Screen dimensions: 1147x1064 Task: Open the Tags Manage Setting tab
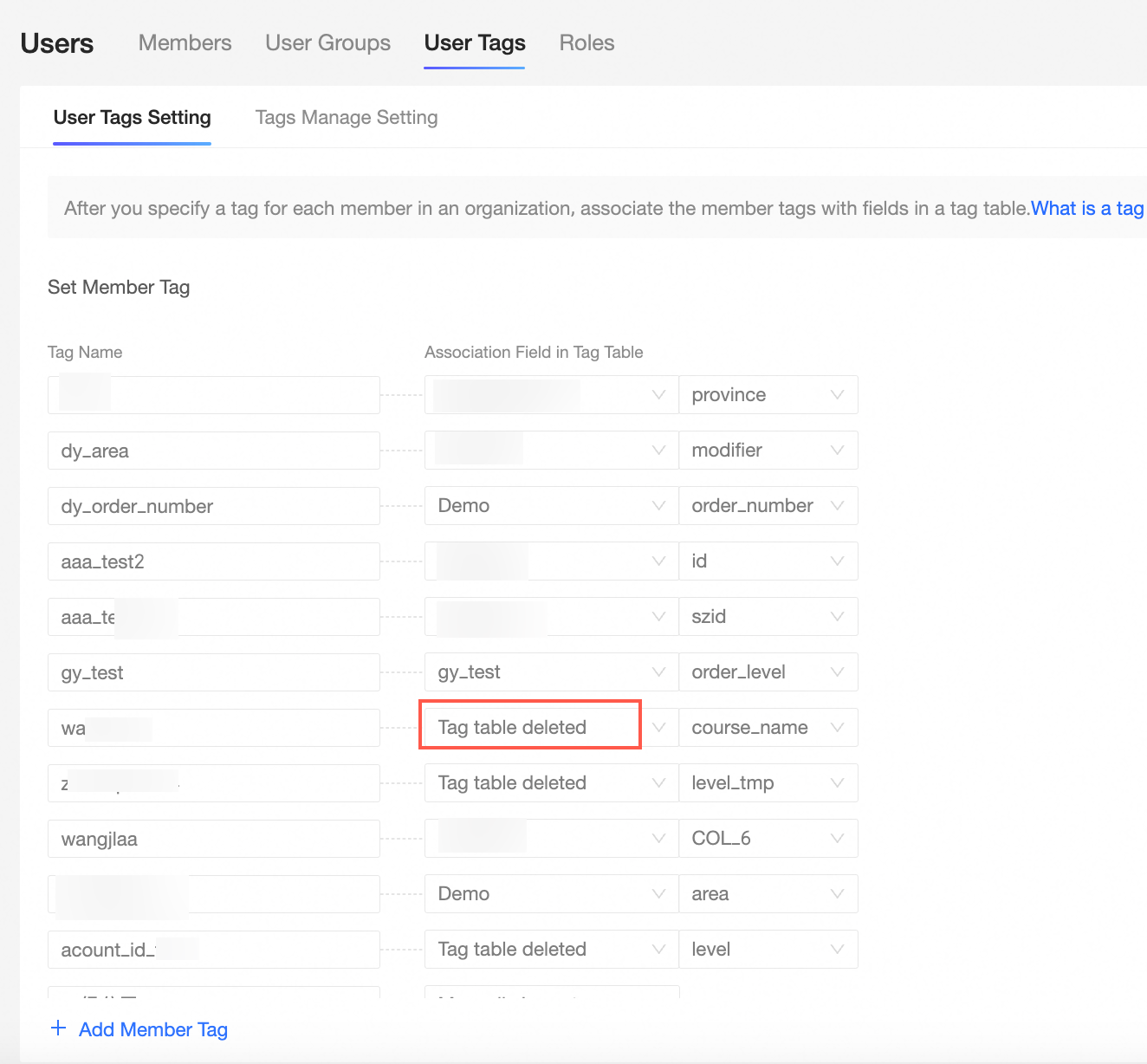[x=347, y=118]
